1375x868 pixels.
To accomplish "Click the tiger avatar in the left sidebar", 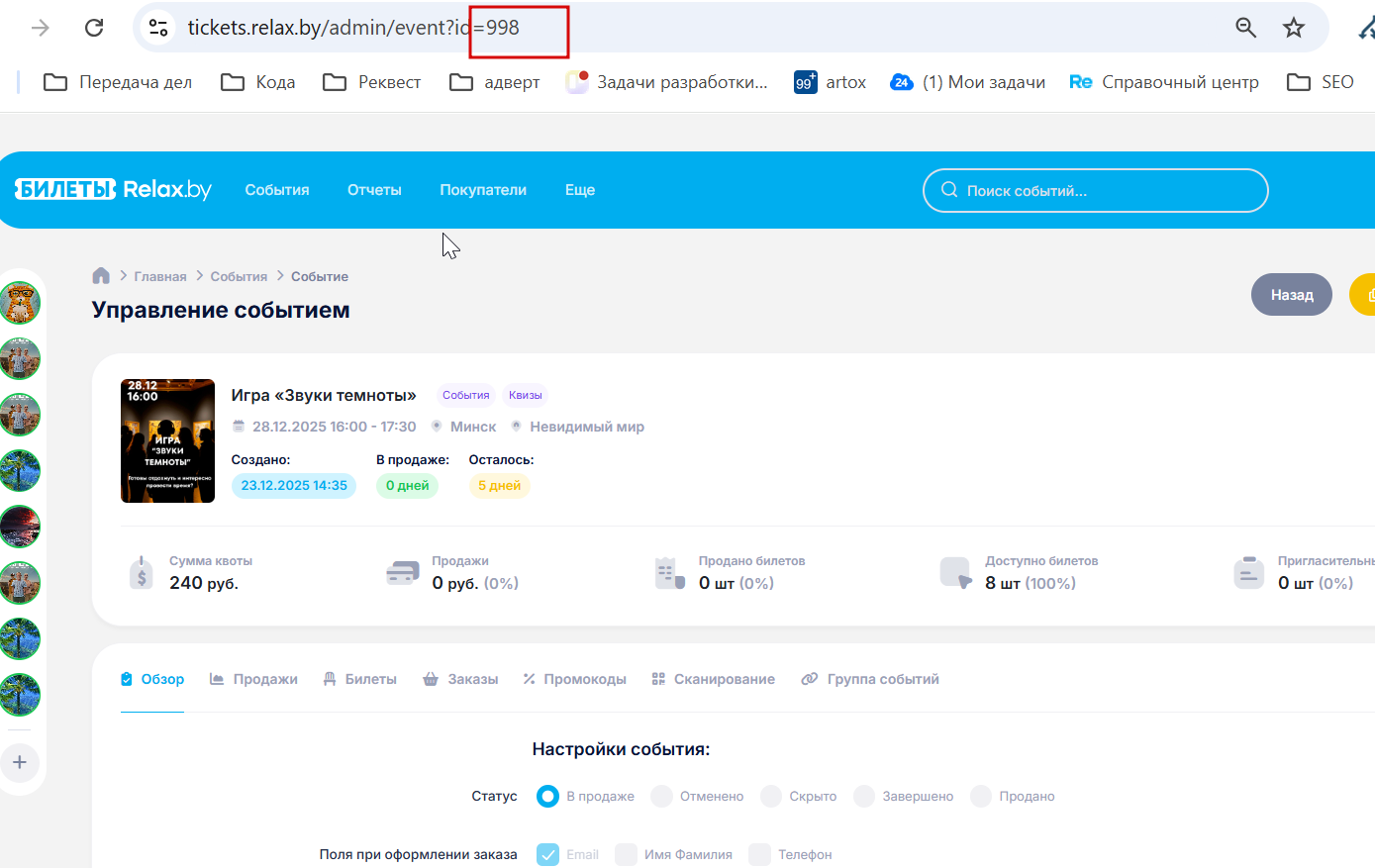I will (20, 303).
